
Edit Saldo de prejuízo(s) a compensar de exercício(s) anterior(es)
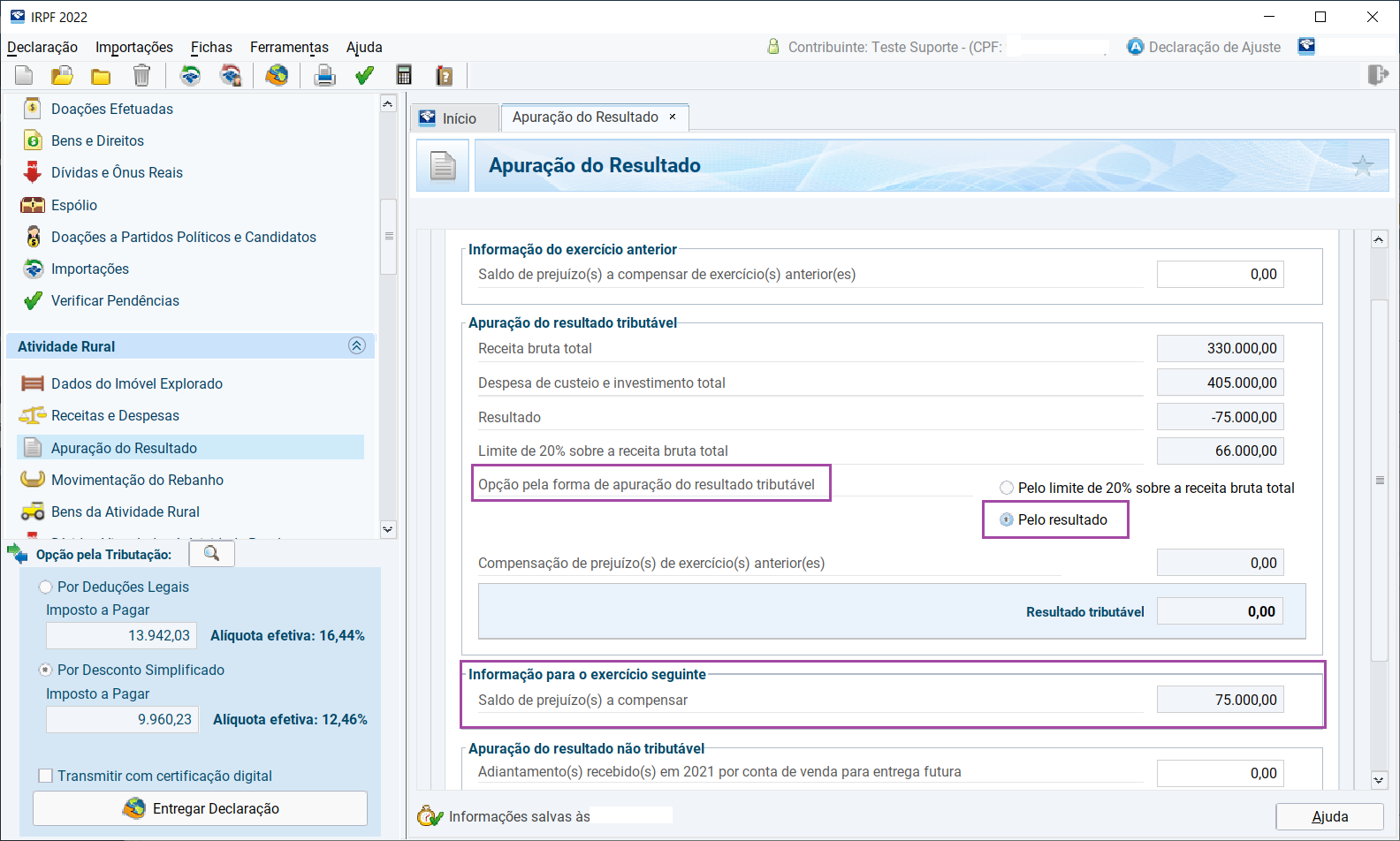coord(1220,274)
